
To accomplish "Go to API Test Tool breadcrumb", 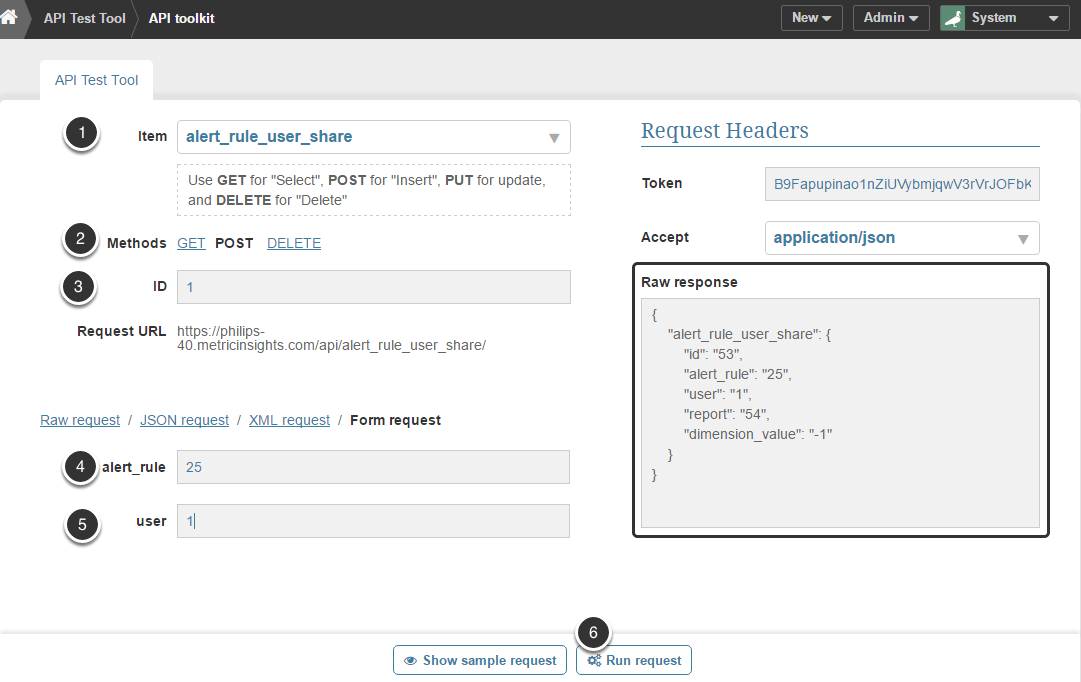I will [84, 18].
